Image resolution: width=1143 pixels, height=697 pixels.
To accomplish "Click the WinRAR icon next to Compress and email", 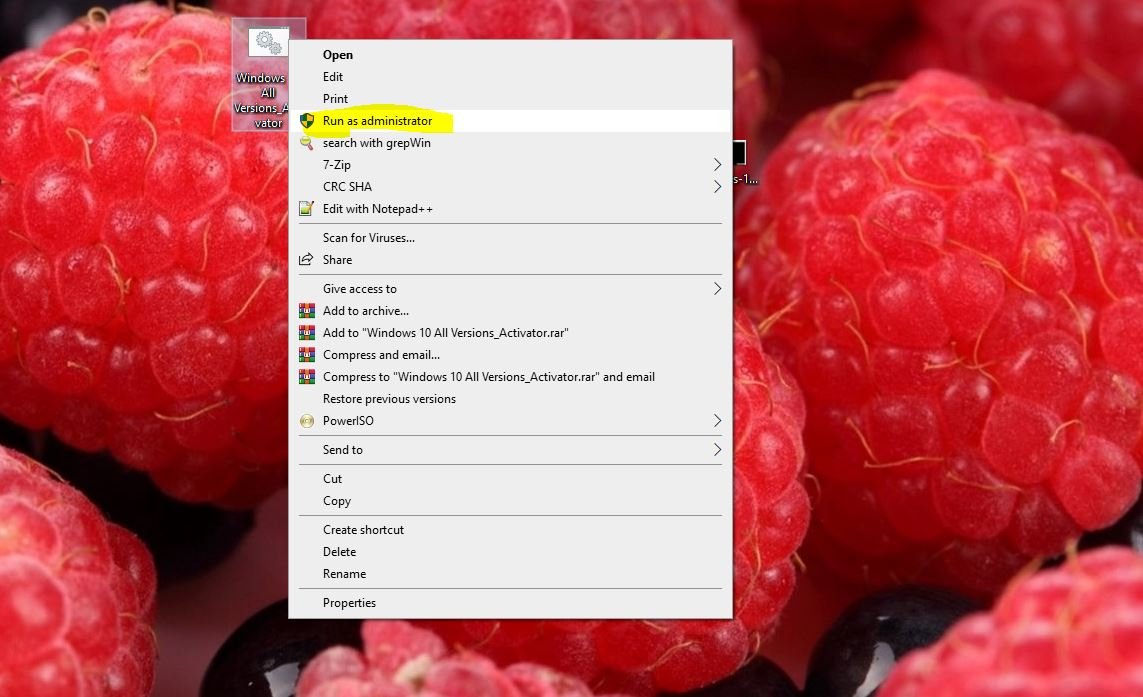I will click(x=307, y=355).
